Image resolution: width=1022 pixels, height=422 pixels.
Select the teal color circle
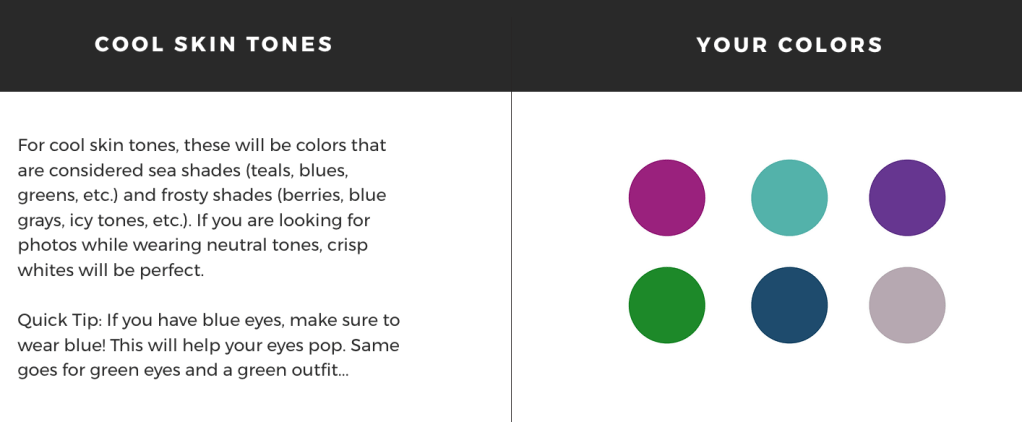pyautogui.click(x=789, y=198)
